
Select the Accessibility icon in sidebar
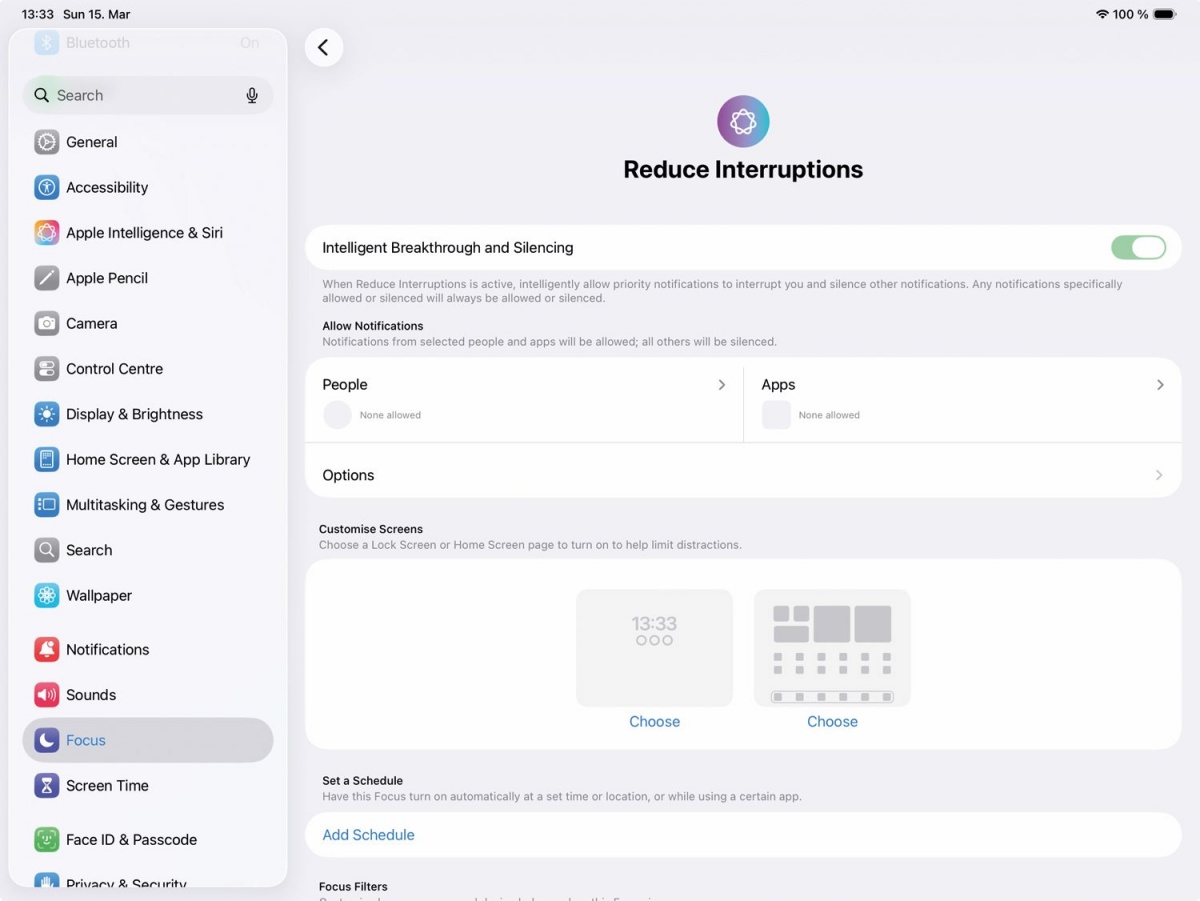coord(47,187)
